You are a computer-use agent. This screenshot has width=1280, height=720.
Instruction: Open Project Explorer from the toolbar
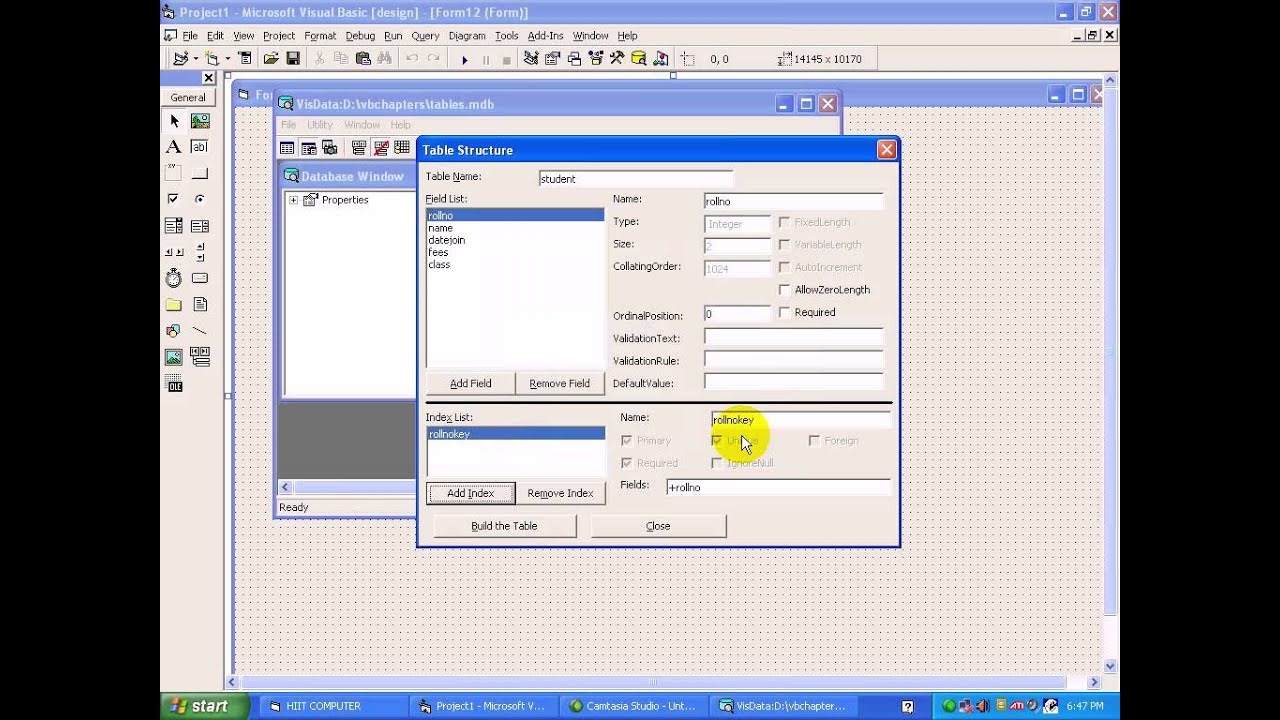click(x=532, y=59)
